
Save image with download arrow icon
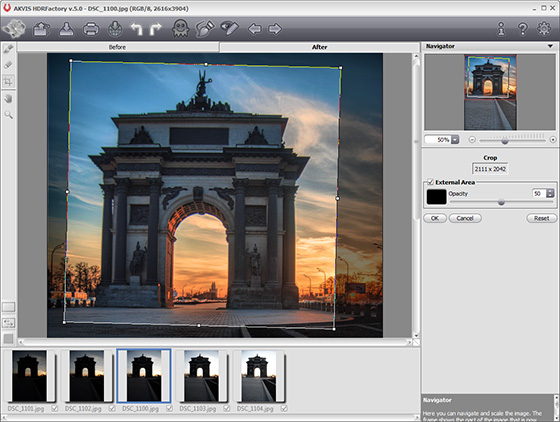(x=66, y=29)
